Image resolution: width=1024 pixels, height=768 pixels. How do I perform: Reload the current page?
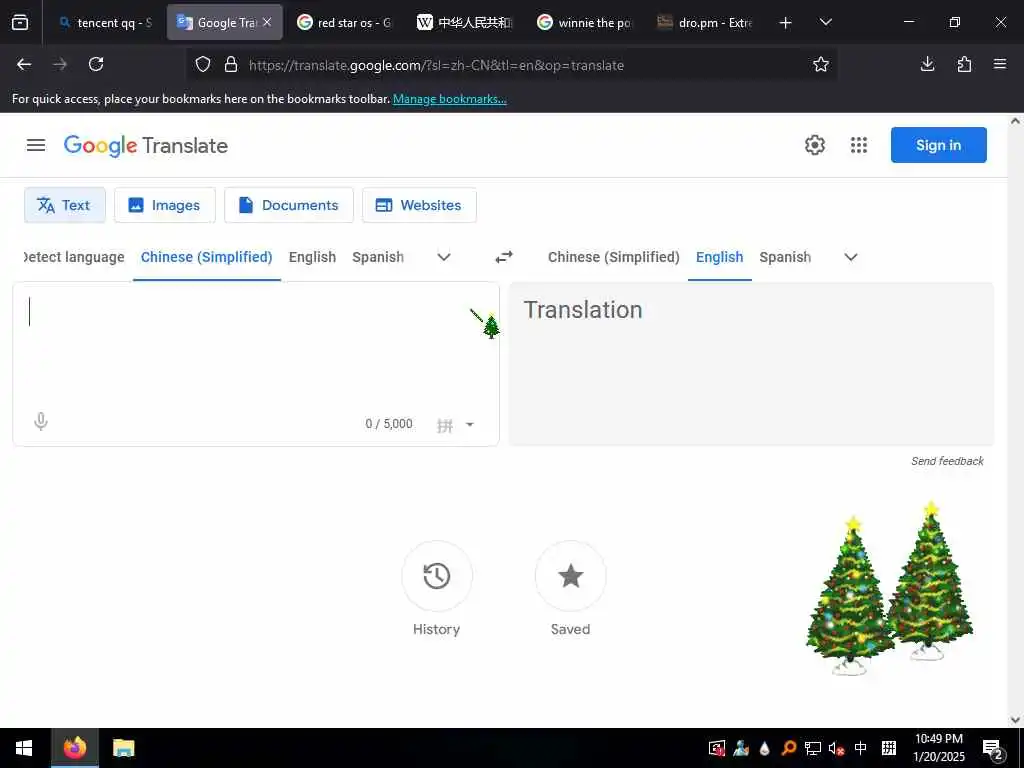pos(96,64)
